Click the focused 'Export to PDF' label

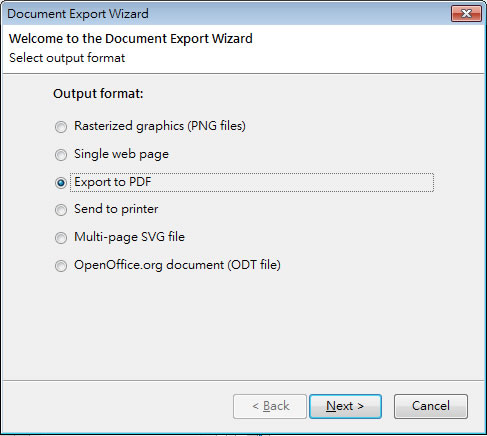tap(113, 182)
